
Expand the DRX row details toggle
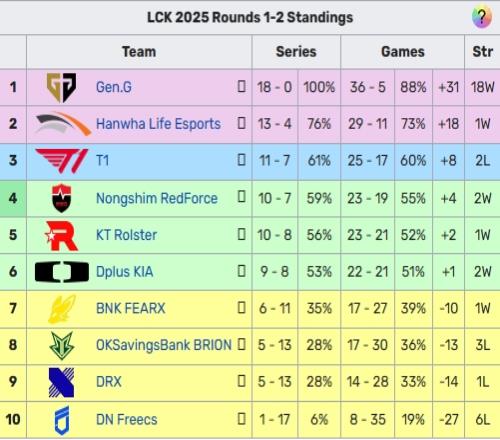pos(241,381)
